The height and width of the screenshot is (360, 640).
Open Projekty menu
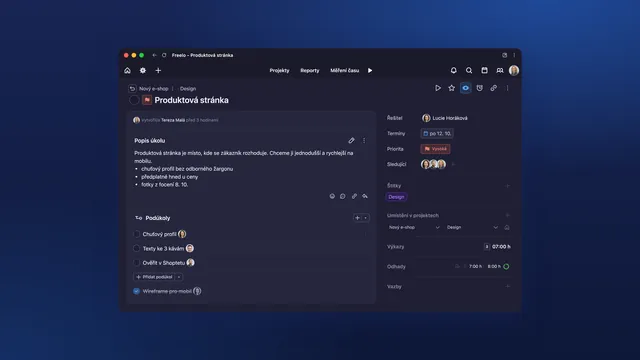point(279,71)
